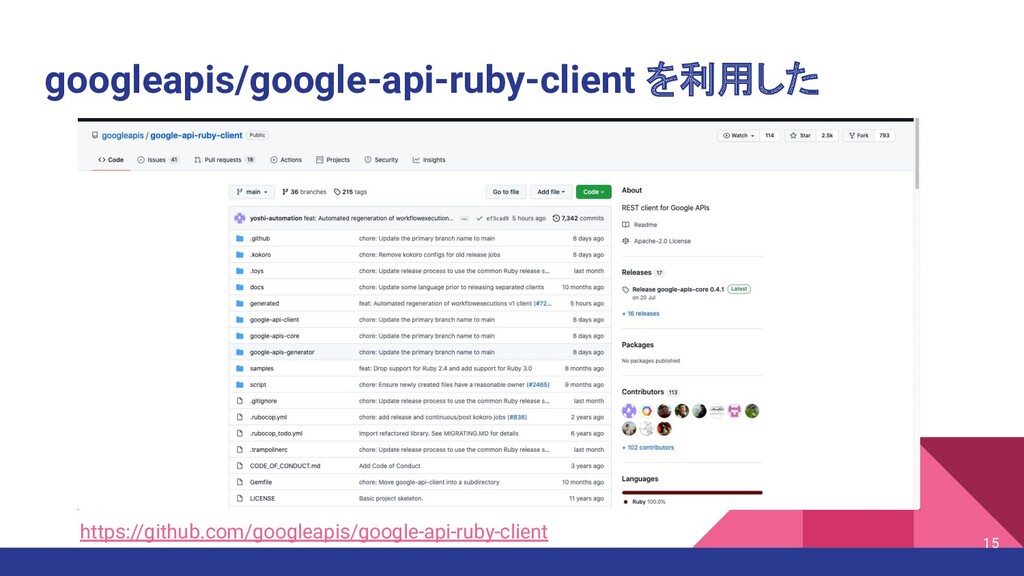Click the first contributor avatar
Image resolution: width=1024 pixels, height=576 pixels.
[x=629, y=411]
